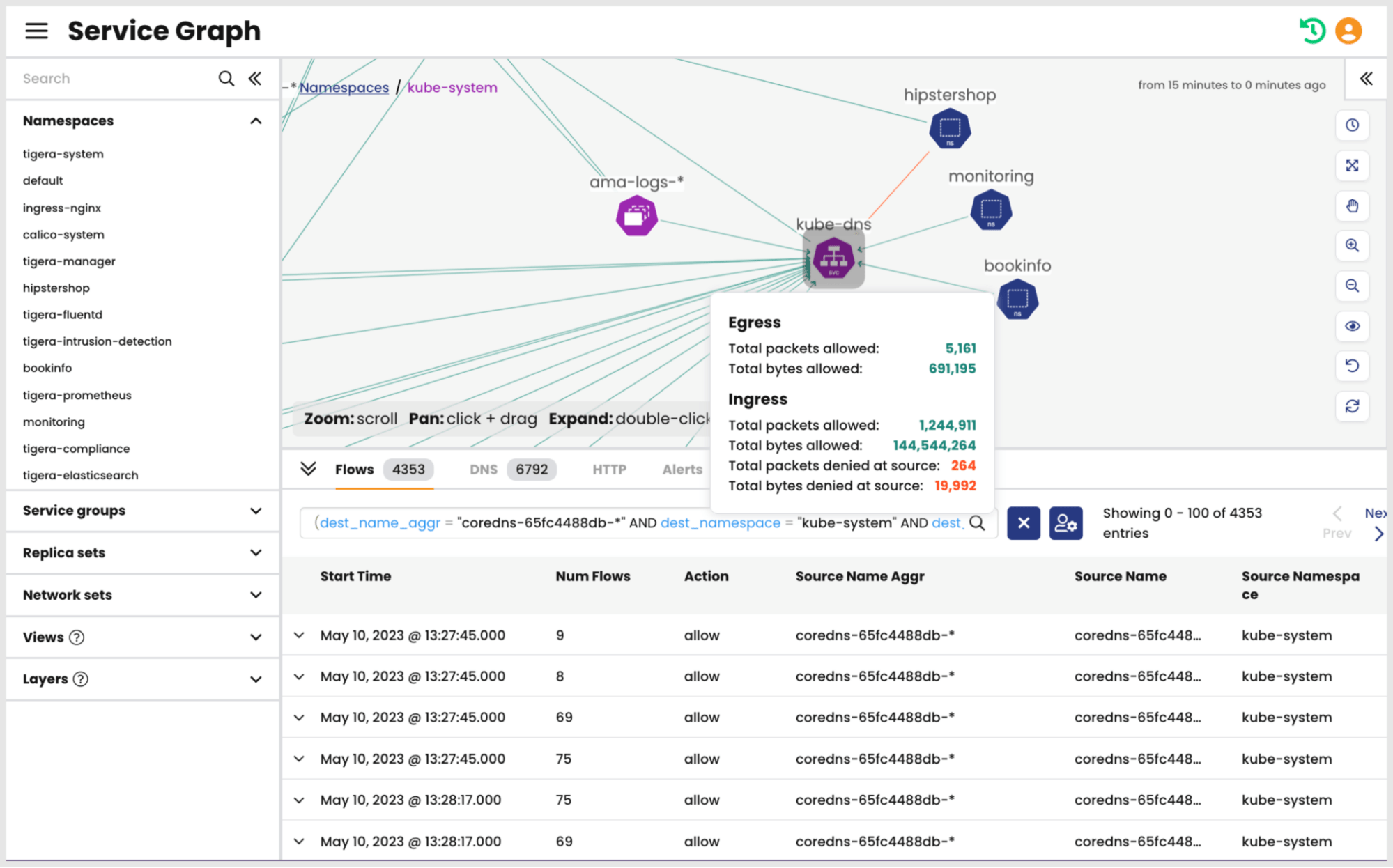The height and width of the screenshot is (868, 1393).
Task: Click the undo reset arrow icon
Action: 1352,366
